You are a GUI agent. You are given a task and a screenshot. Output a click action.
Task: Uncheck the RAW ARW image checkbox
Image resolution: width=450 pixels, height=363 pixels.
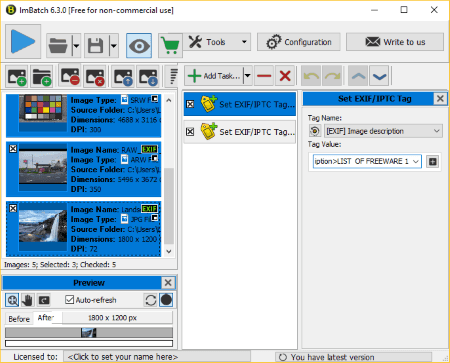(13, 149)
